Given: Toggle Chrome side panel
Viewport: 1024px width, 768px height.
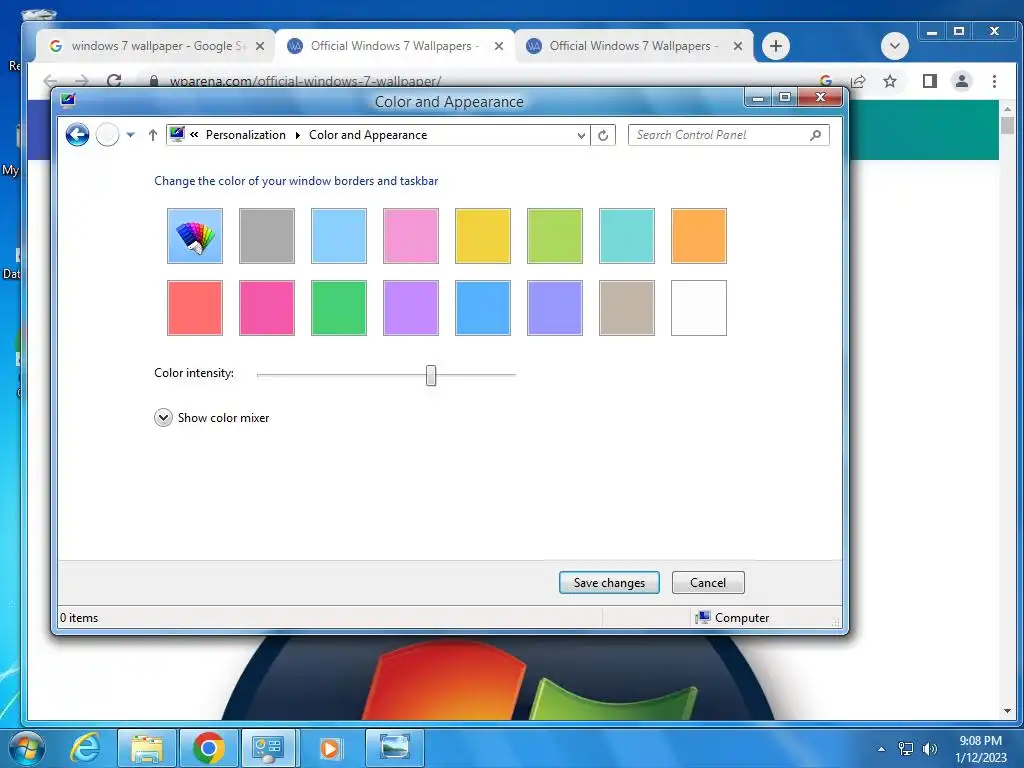Looking at the screenshot, I should tap(930, 81).
